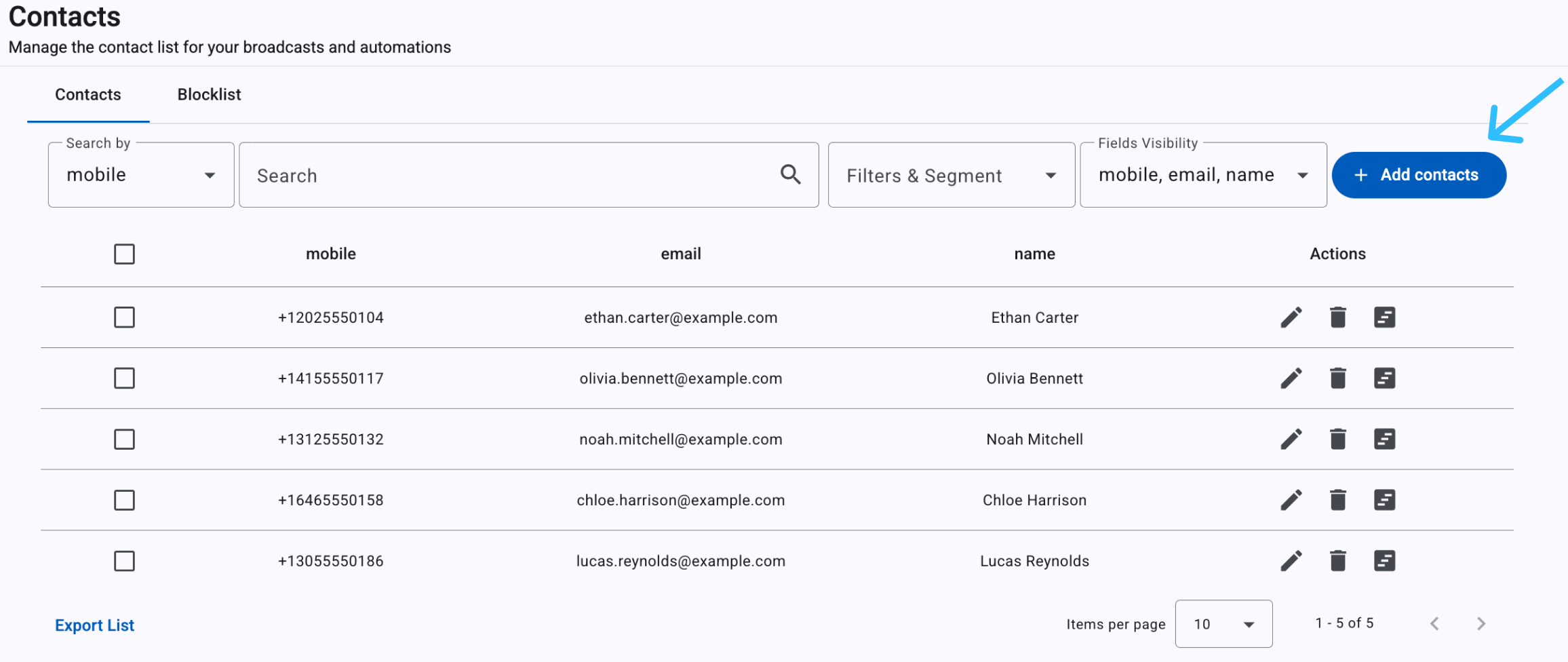This screenshot has width=1568, height=662.
Task: Click mobile number +13125550132
Action: [331, 440]
